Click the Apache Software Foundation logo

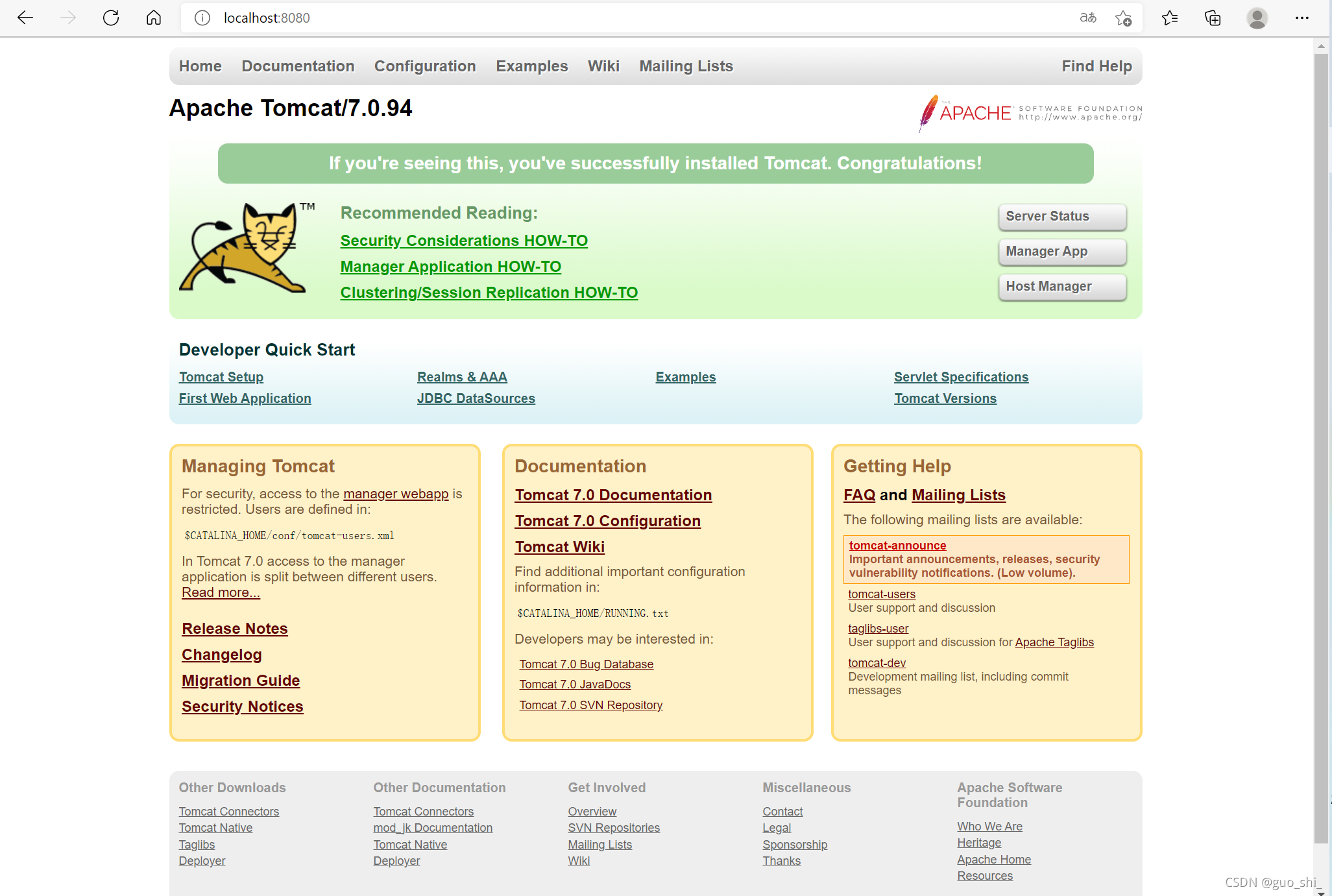(1030, 114)
